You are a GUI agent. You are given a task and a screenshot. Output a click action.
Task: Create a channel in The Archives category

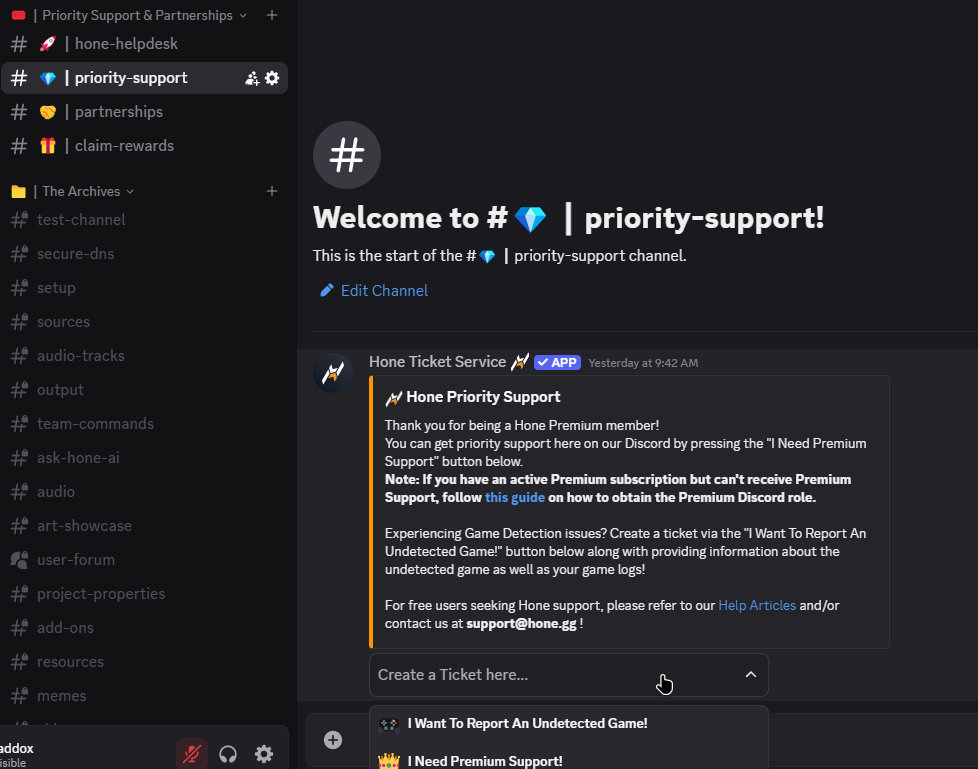click(x=272, y=191)
